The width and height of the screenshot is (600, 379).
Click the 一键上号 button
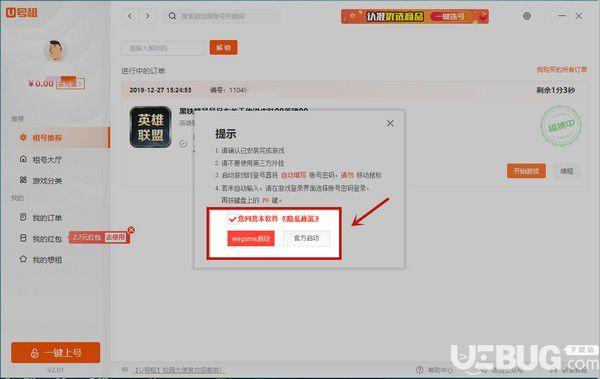[55, 353]
